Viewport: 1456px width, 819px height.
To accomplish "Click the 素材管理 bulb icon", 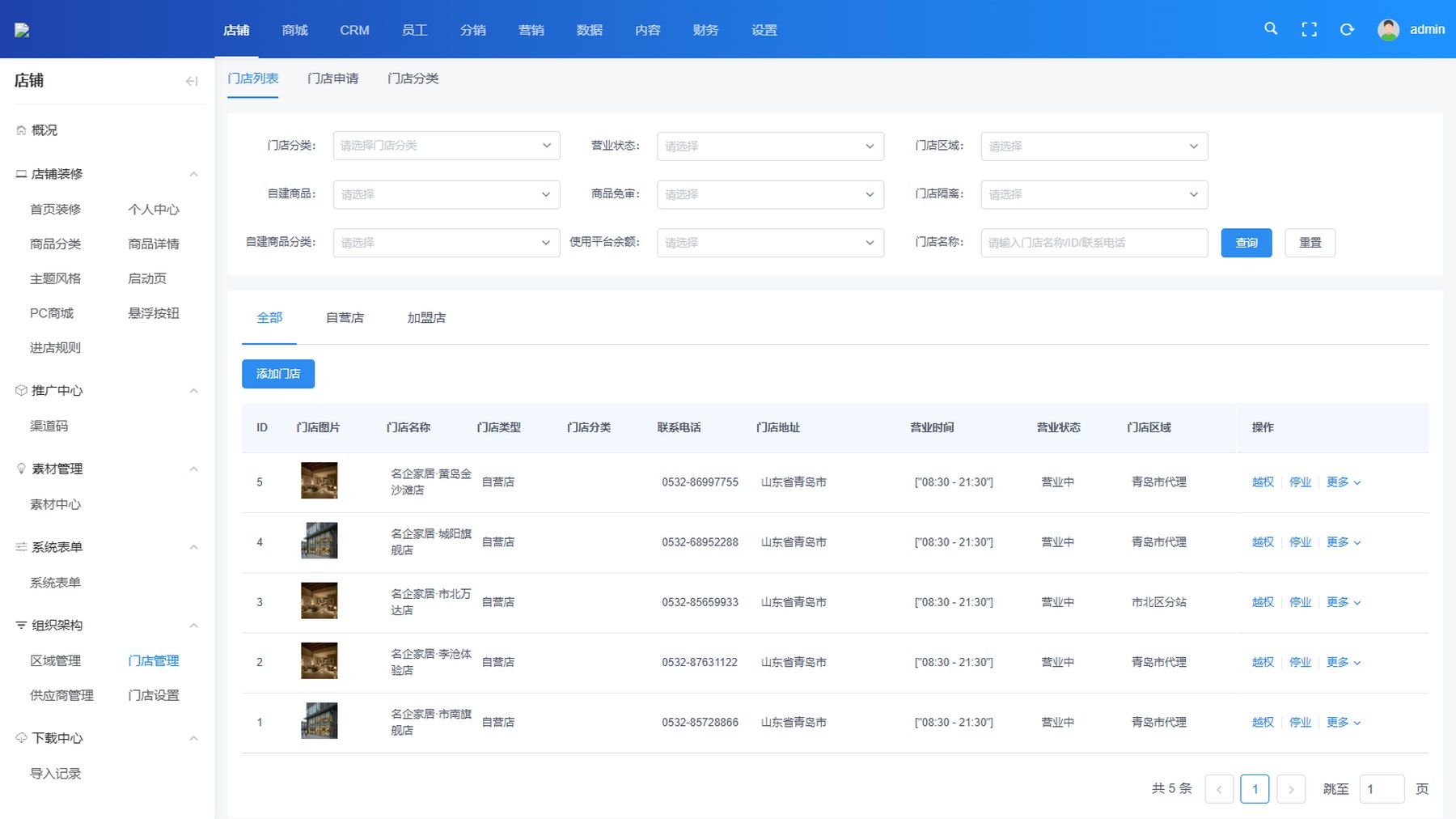I will pos(21,469).
